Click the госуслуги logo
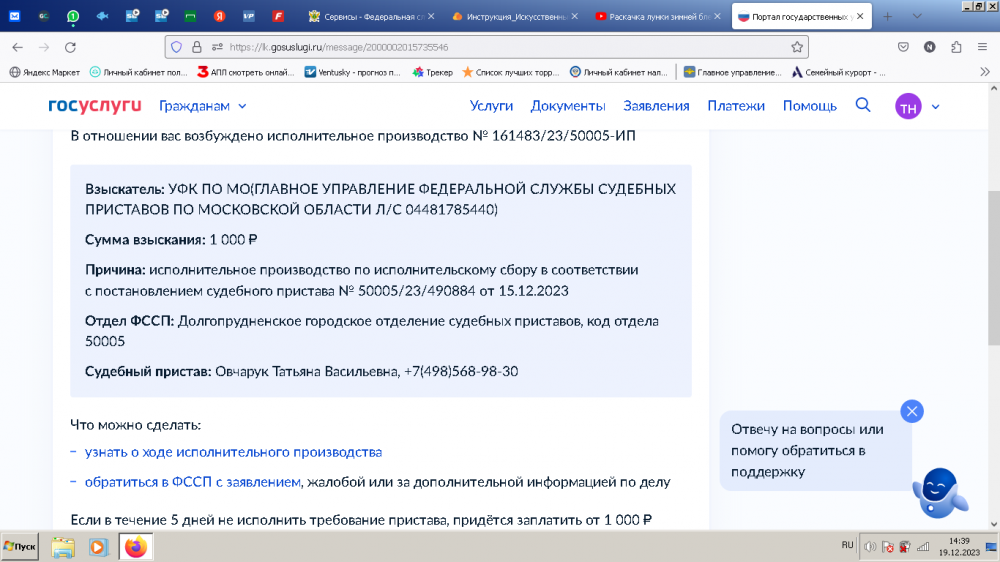This screenshot has width=1000, height=562. (95, 106)
